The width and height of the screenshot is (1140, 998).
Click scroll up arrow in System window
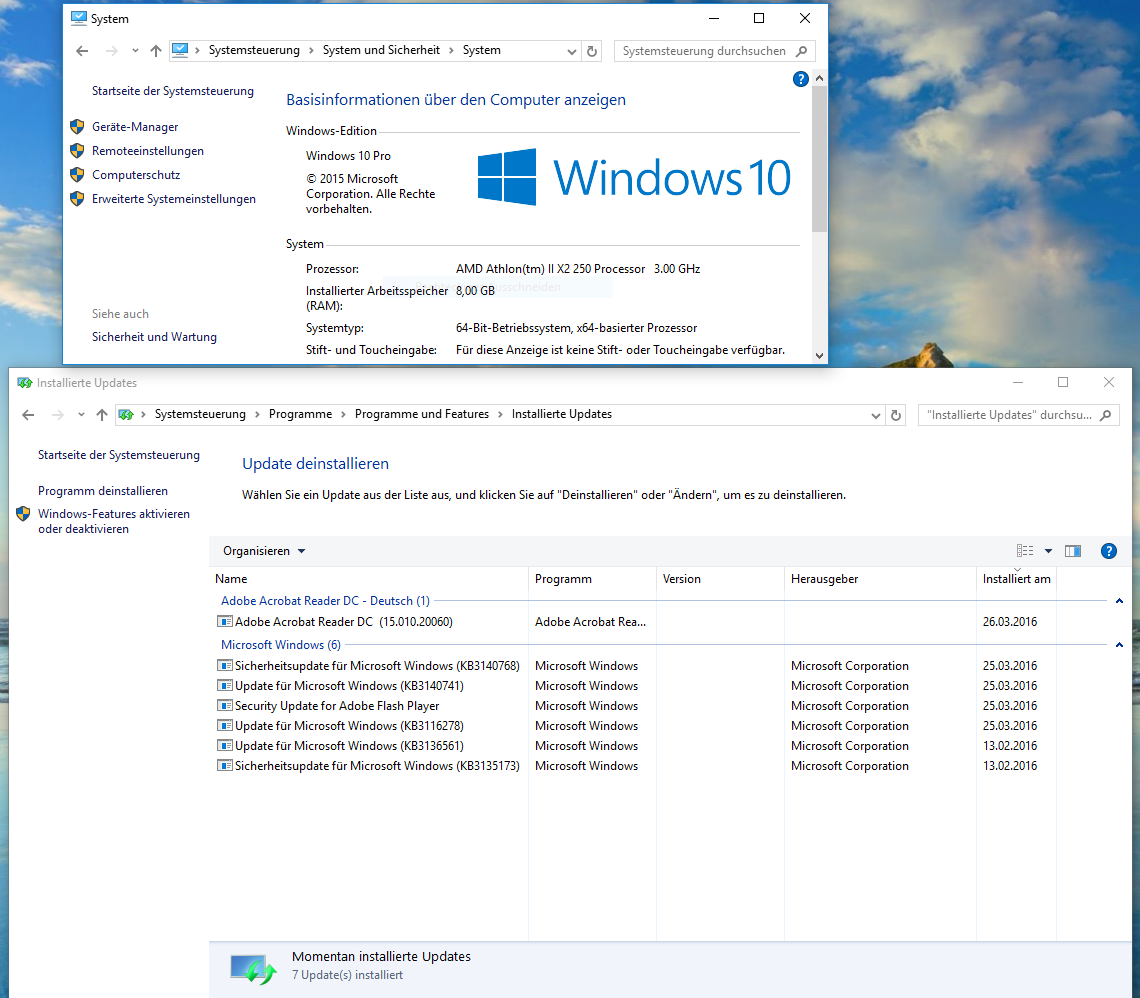pos(819,78)
